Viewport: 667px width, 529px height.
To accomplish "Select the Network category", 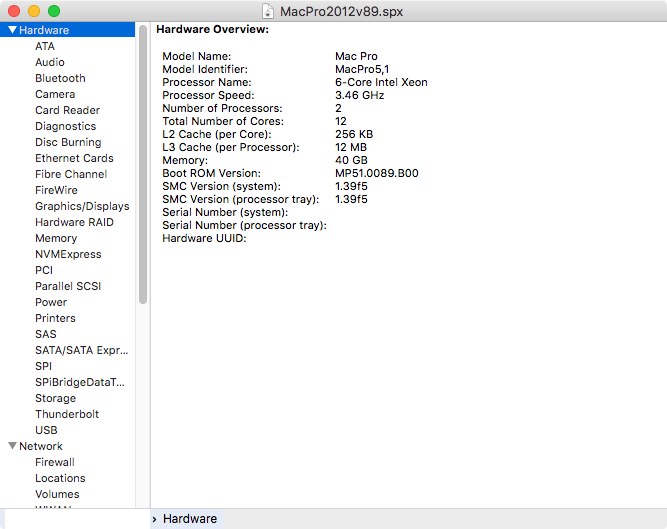I will (x=41, y=446).
